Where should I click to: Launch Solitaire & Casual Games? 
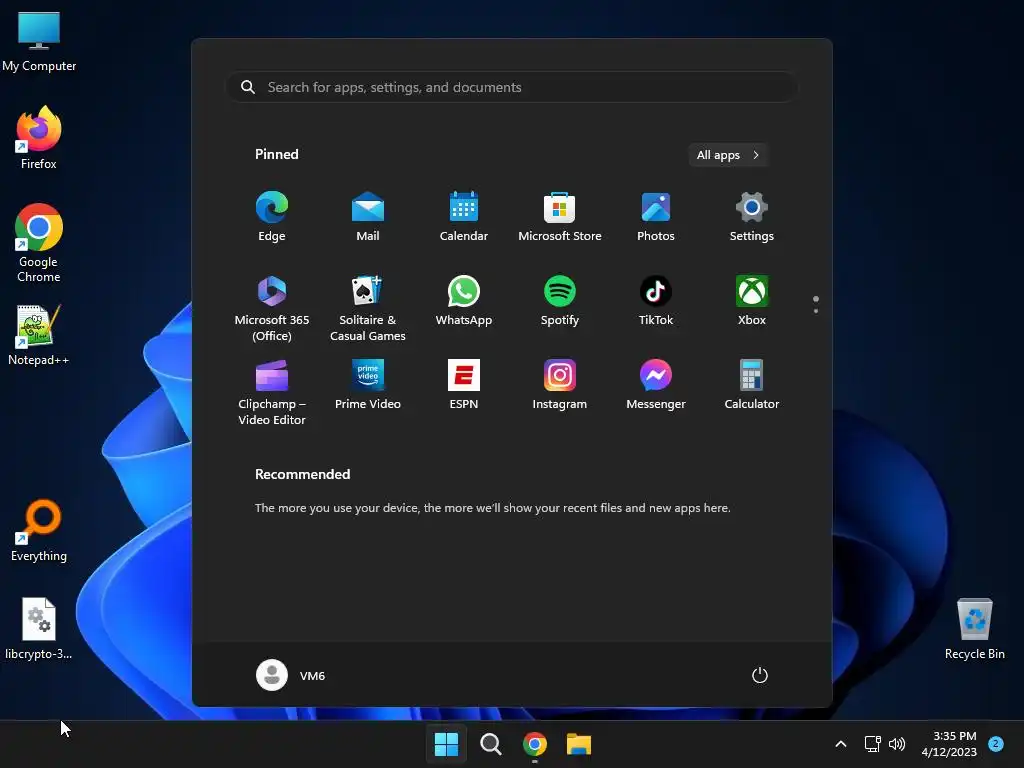click(368, 308)
